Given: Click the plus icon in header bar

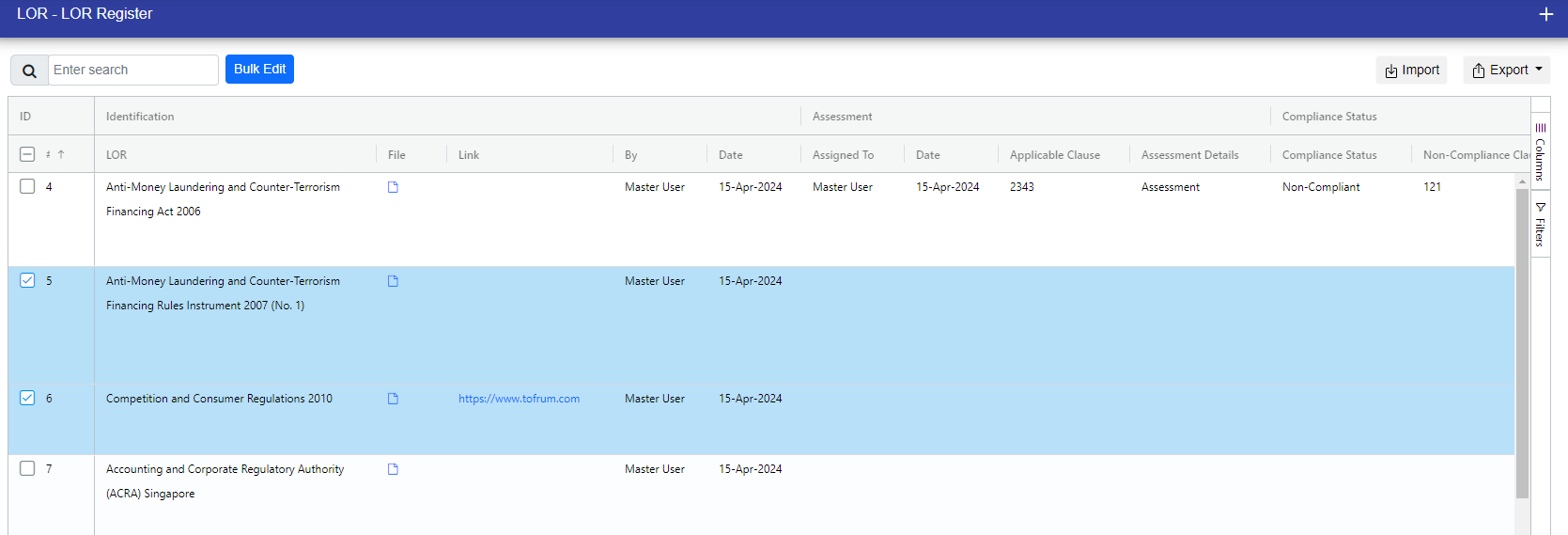Looking at the screenshot, I should point(1545,14).
